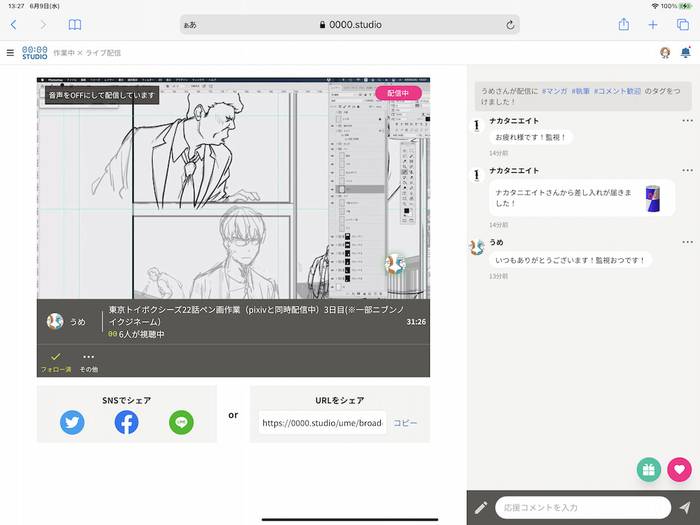Click streamer name うめ below video
700x525 pixels.
pos(78,322)
